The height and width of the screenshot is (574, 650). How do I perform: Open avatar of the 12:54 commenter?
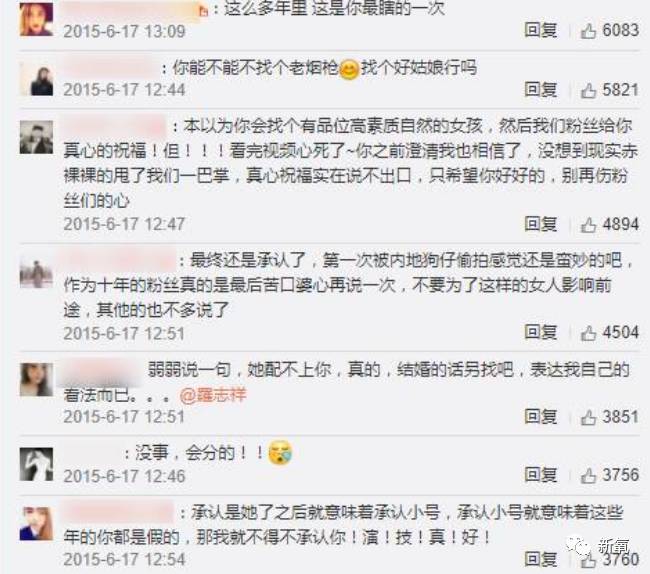pyautogui.click(x=36, y=523)
